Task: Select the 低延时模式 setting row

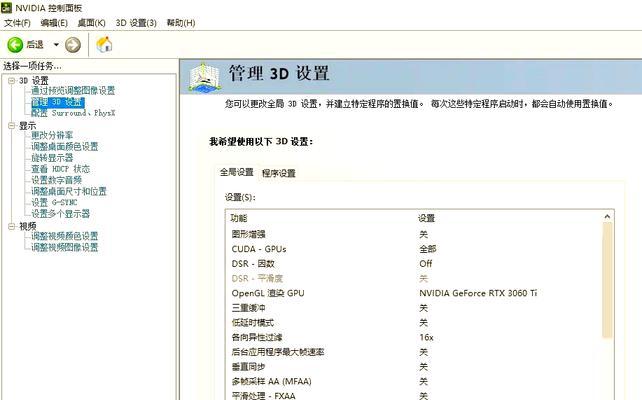Action: coord(414,323)
